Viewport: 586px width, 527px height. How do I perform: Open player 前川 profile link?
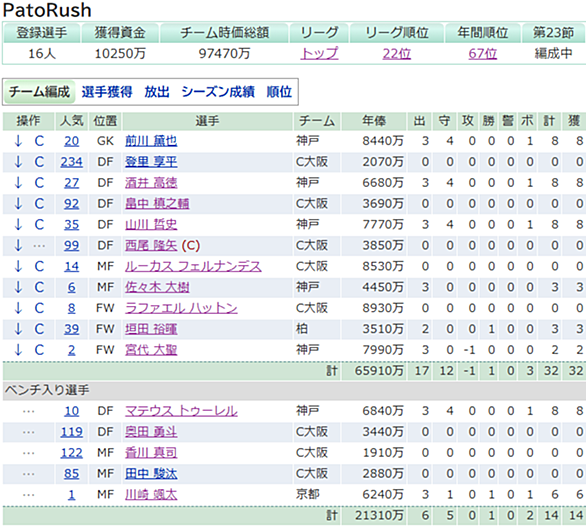point(151,141)
